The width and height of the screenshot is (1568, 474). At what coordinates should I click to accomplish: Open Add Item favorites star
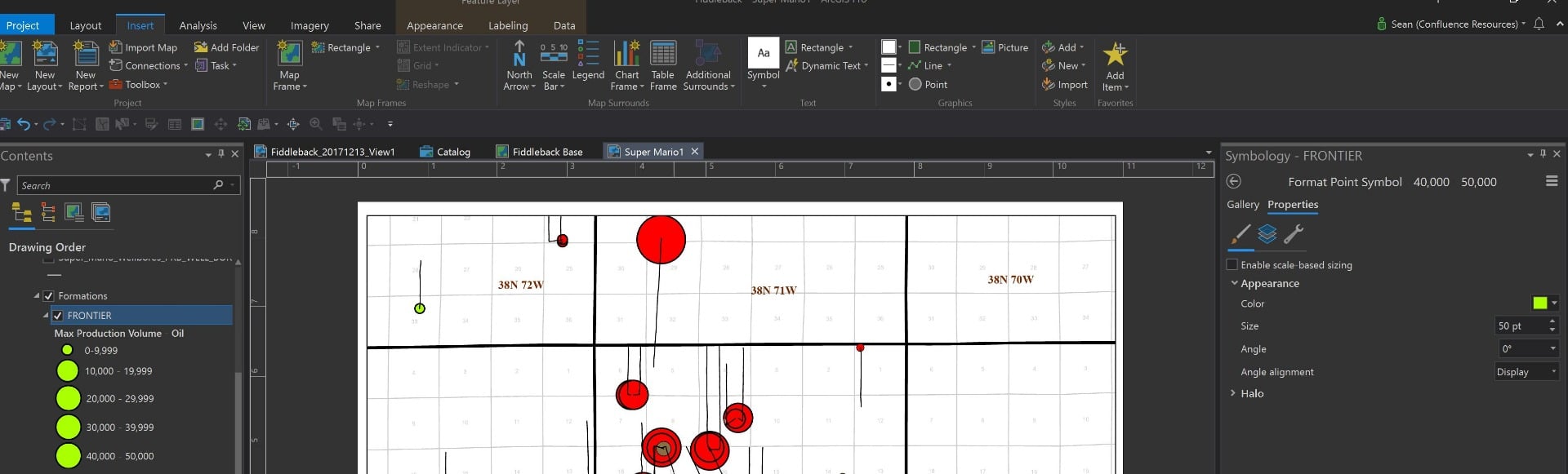[x=1115, y=67]
